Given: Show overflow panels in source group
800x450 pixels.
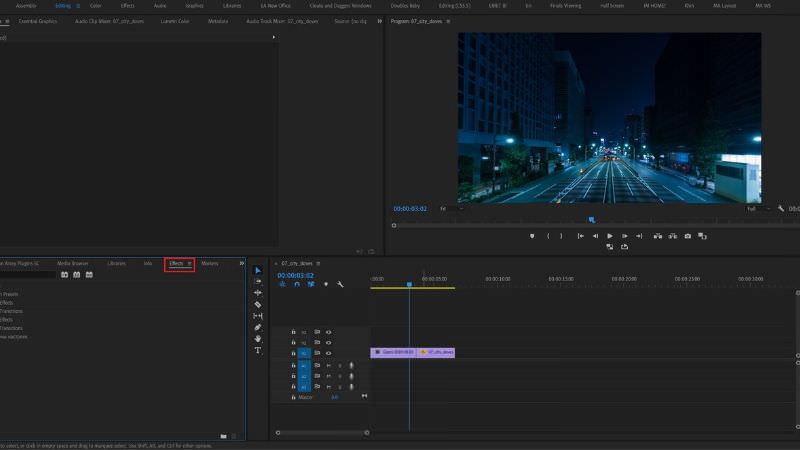Looking at the screenshot, I should click(380, 21).
